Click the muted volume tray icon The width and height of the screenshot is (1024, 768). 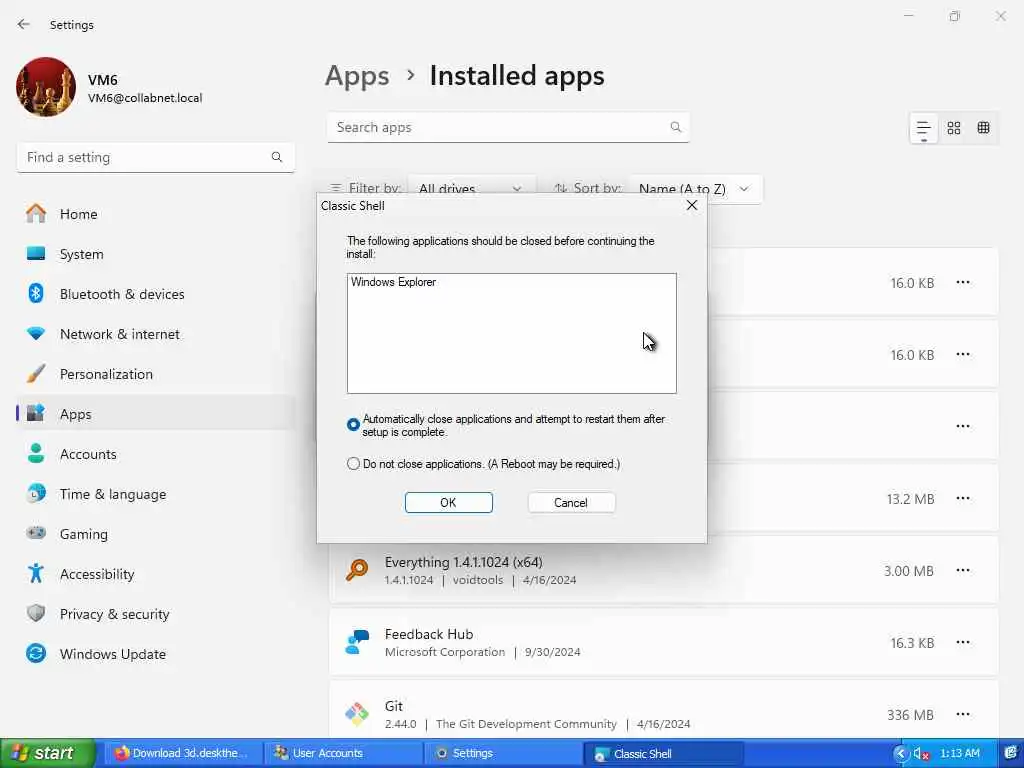pos(921,754)
